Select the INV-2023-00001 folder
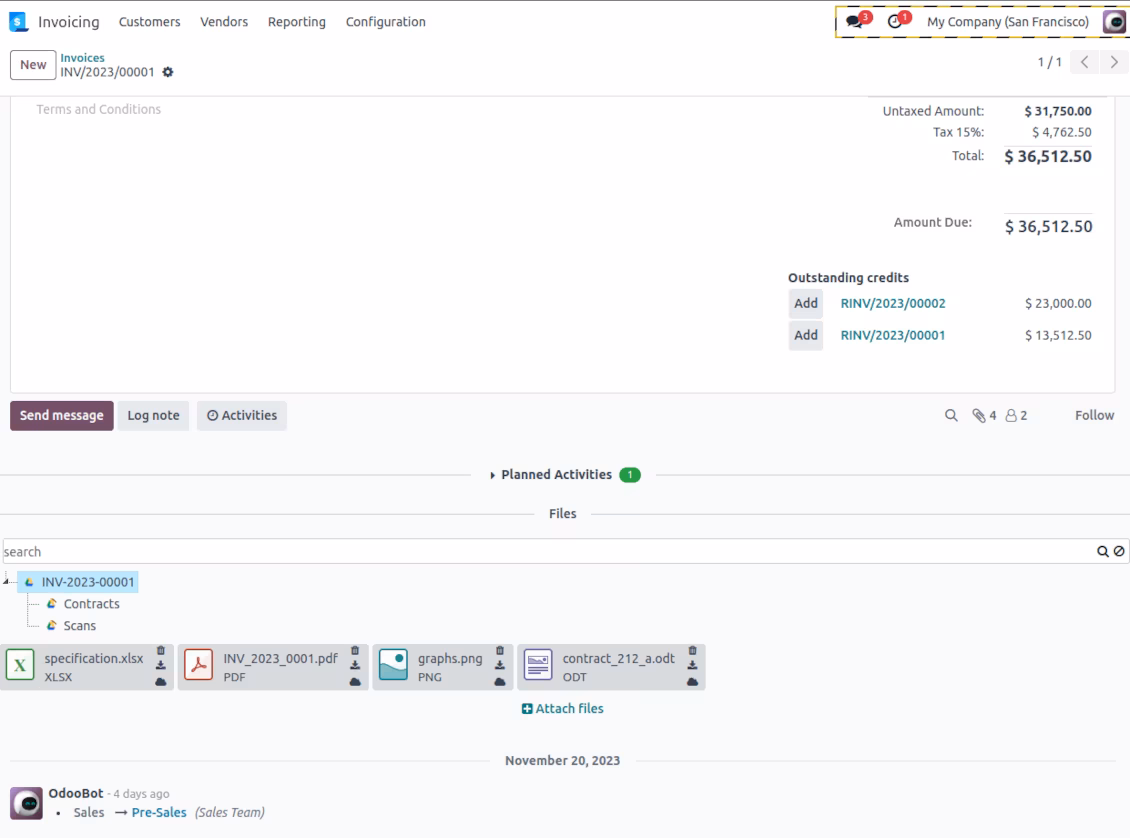The image size is (1130, 838). pos(79,582)
